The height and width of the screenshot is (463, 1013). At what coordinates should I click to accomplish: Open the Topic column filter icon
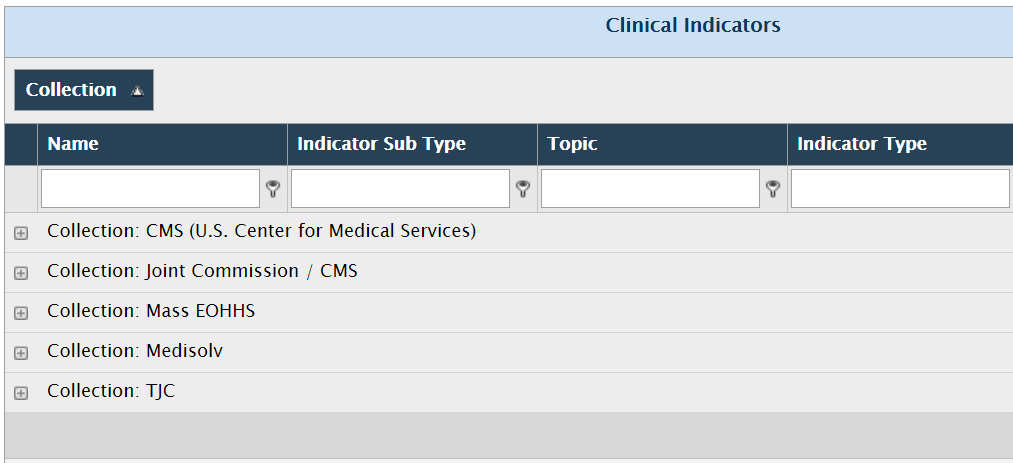pyautogui.click(x=773, y=189)
